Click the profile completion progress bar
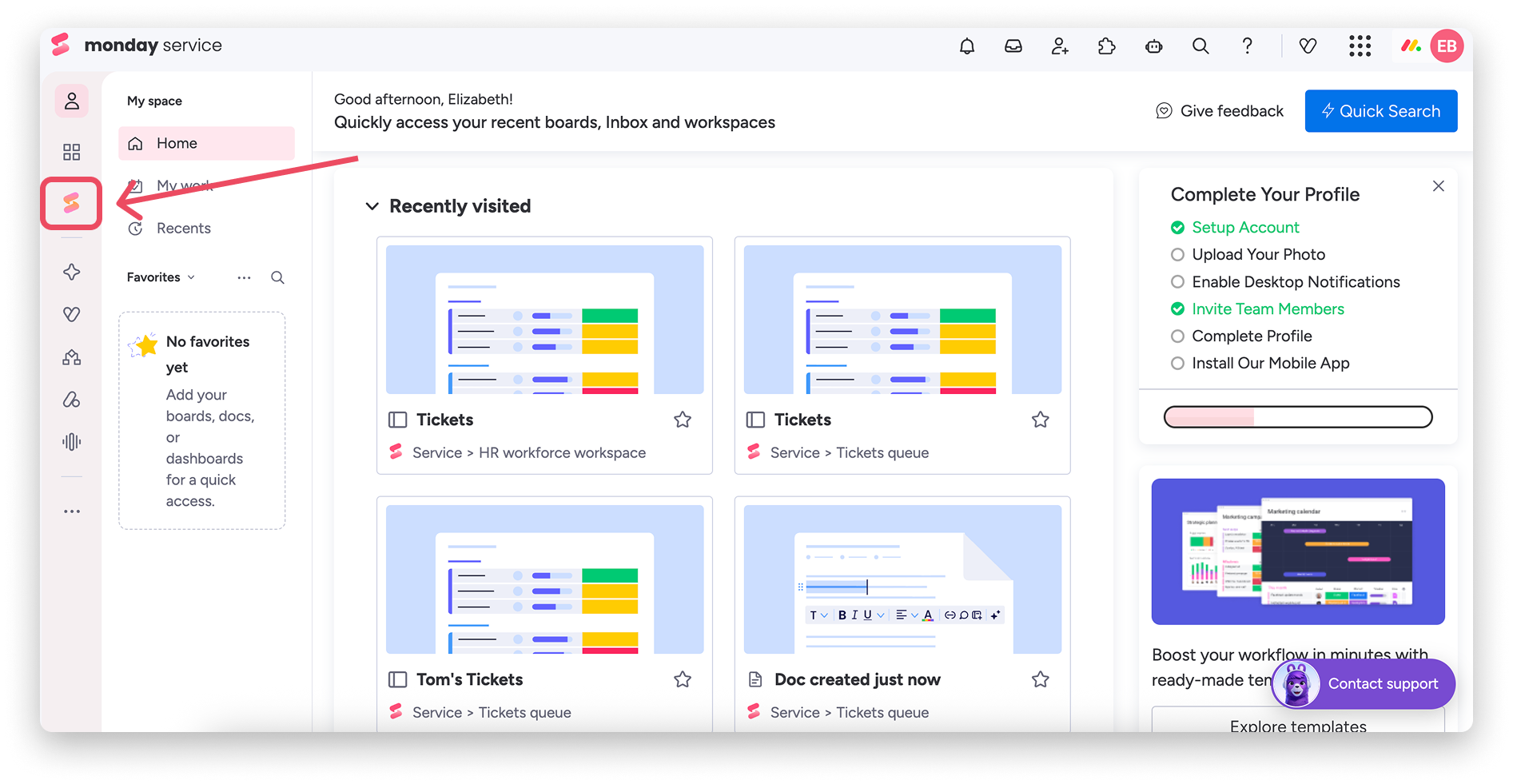 (x=1297, y=417)
